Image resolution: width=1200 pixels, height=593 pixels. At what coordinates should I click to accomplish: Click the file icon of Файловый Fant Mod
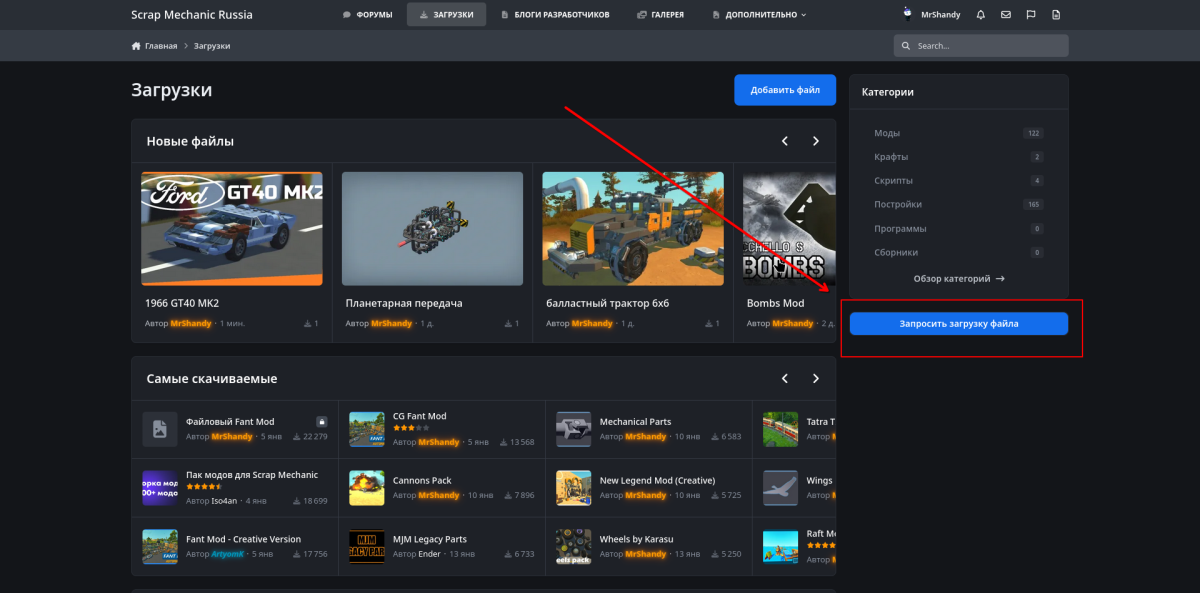coord(159,429)
